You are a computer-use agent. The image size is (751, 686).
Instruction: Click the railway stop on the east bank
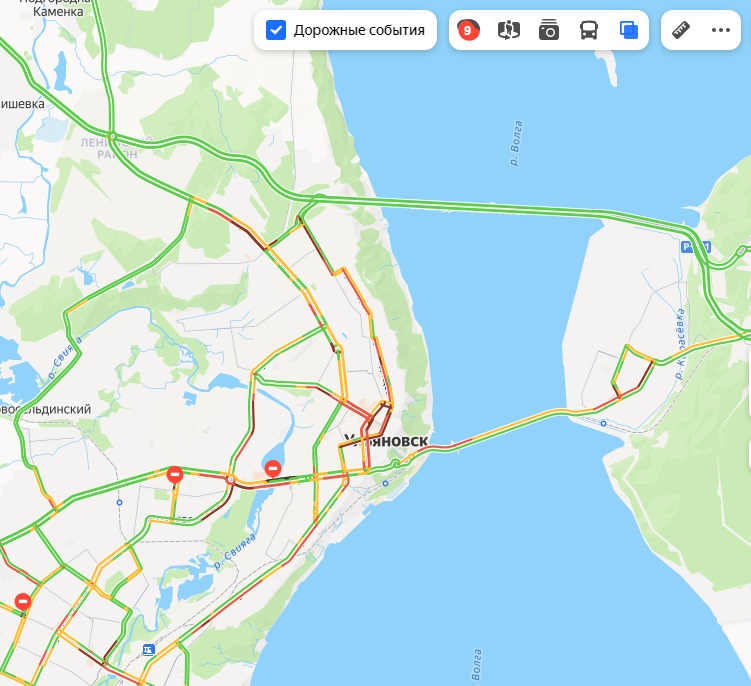tap(603, 423)
